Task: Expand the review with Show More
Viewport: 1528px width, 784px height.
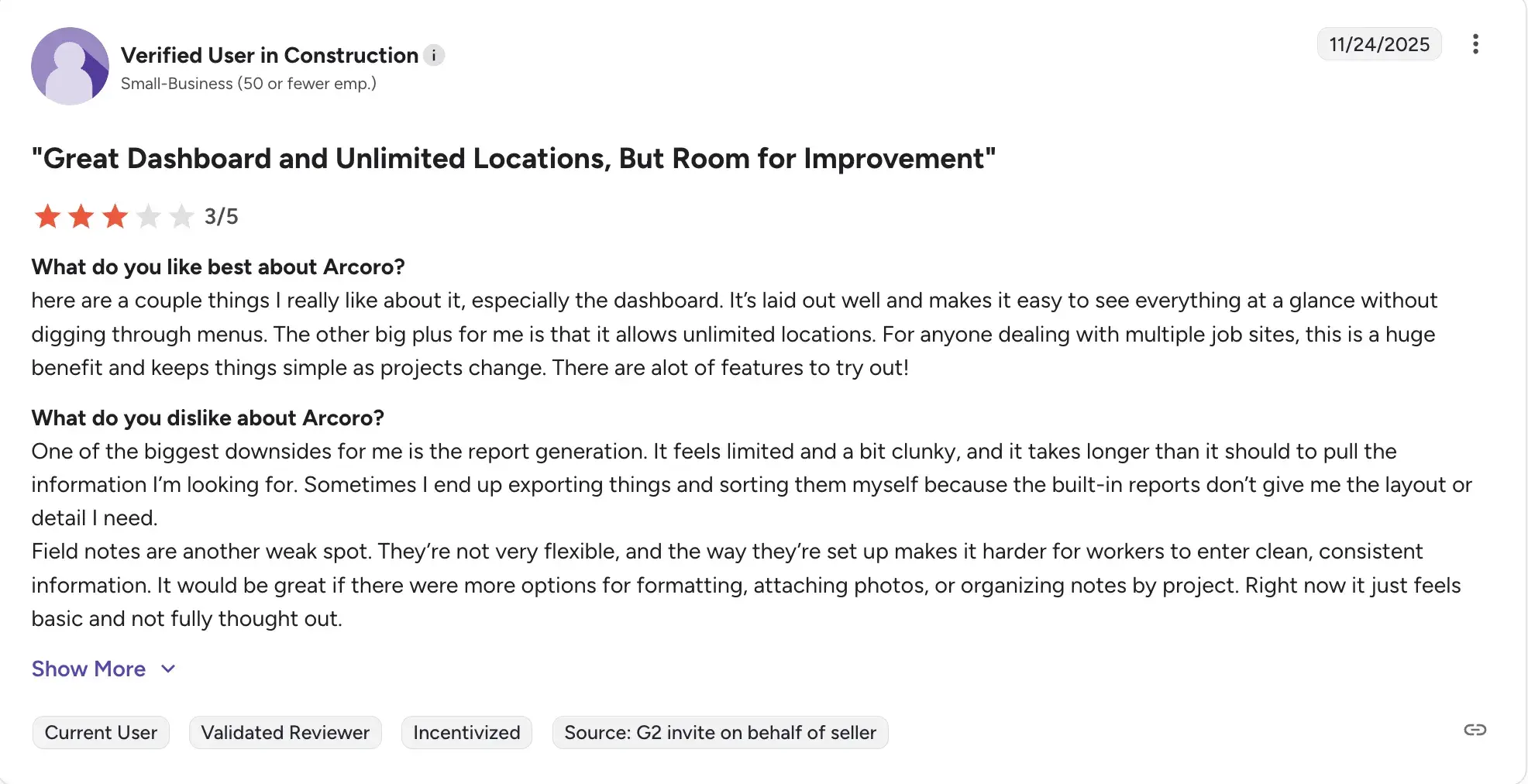Action: coord(88,669)
